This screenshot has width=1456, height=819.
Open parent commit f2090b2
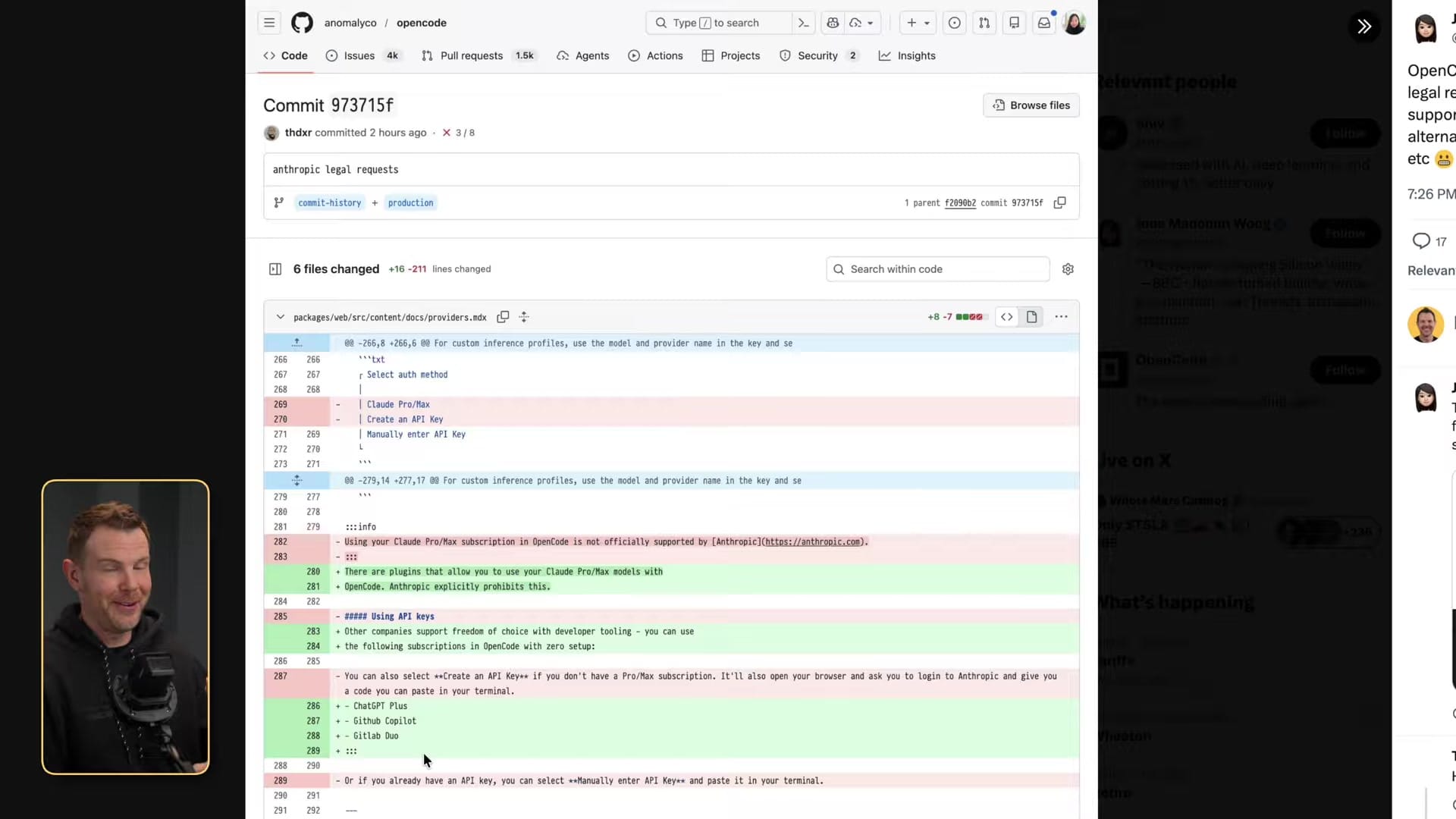960,202
